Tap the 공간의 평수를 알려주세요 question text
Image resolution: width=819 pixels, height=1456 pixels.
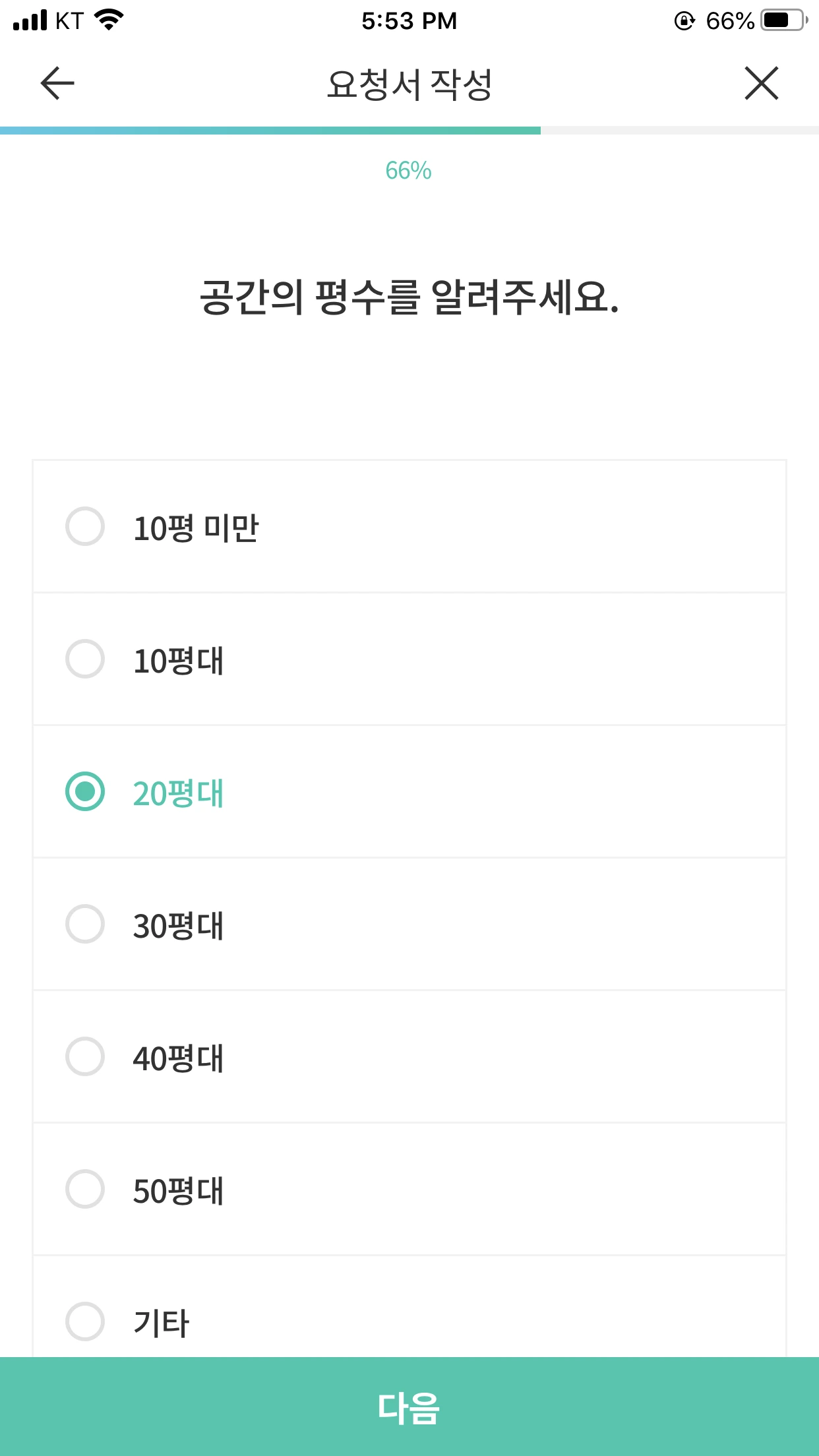pos(409,297)
